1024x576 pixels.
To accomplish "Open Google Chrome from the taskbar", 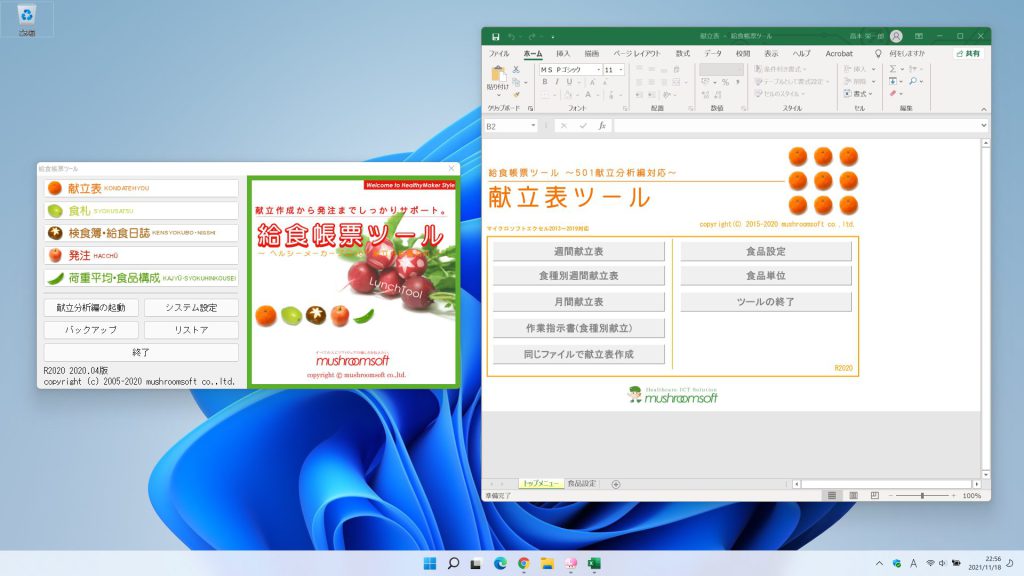I will coord(524,563).
